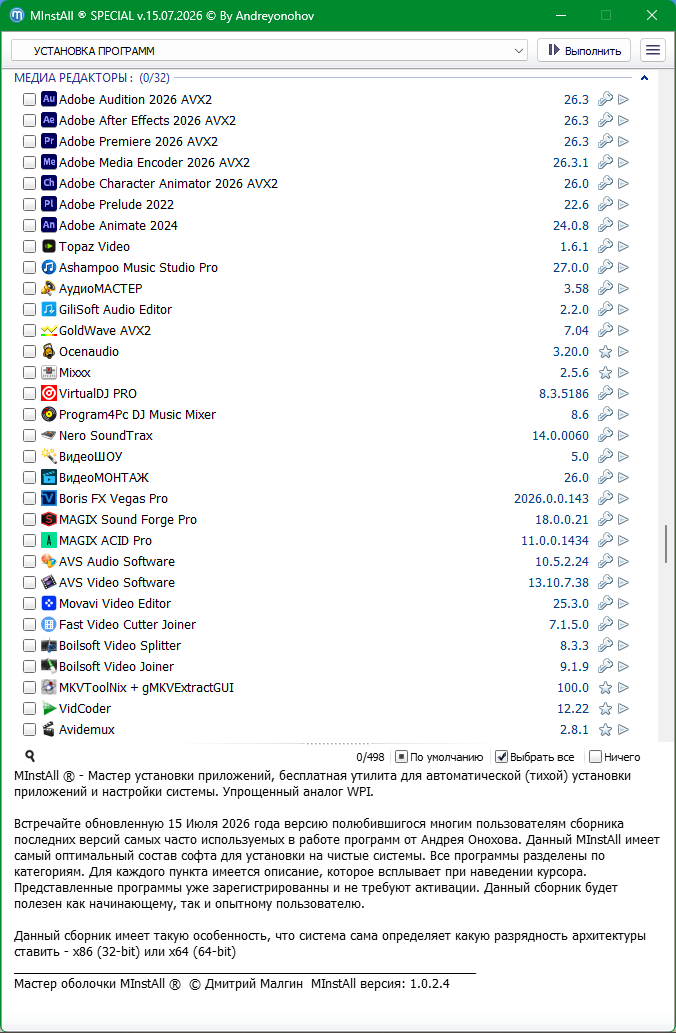Select the AVS Audio Software entry
This screenshot has height=1033, width=676.
117,561
